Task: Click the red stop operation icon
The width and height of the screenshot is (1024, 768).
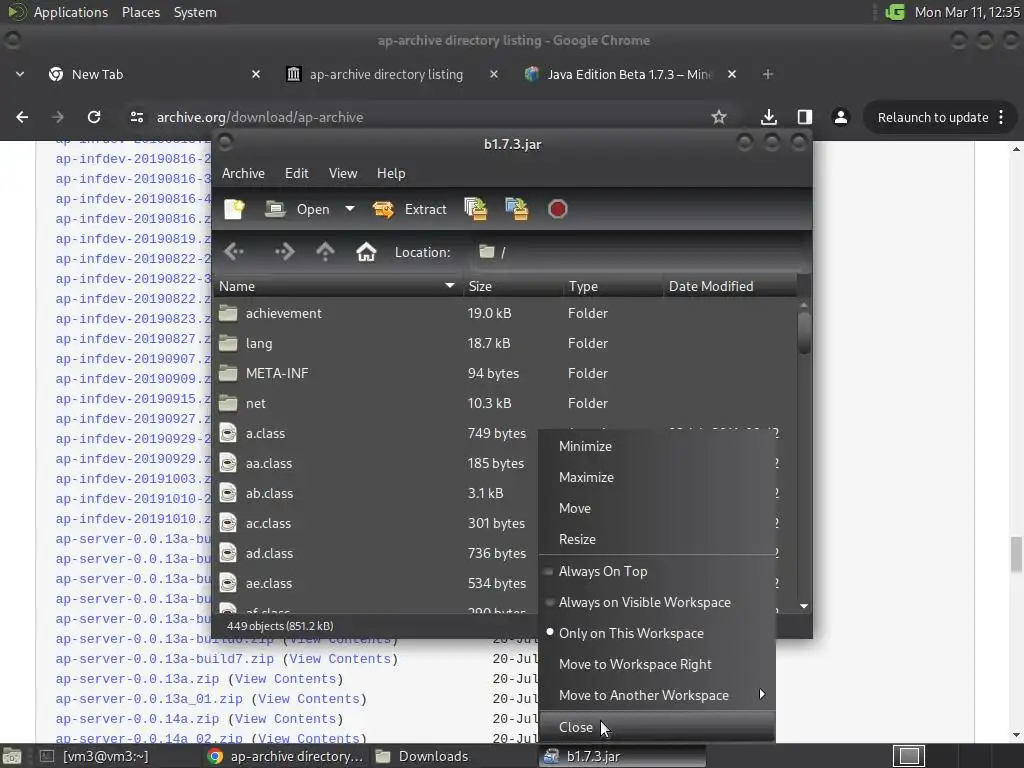Action: (557, 209)
